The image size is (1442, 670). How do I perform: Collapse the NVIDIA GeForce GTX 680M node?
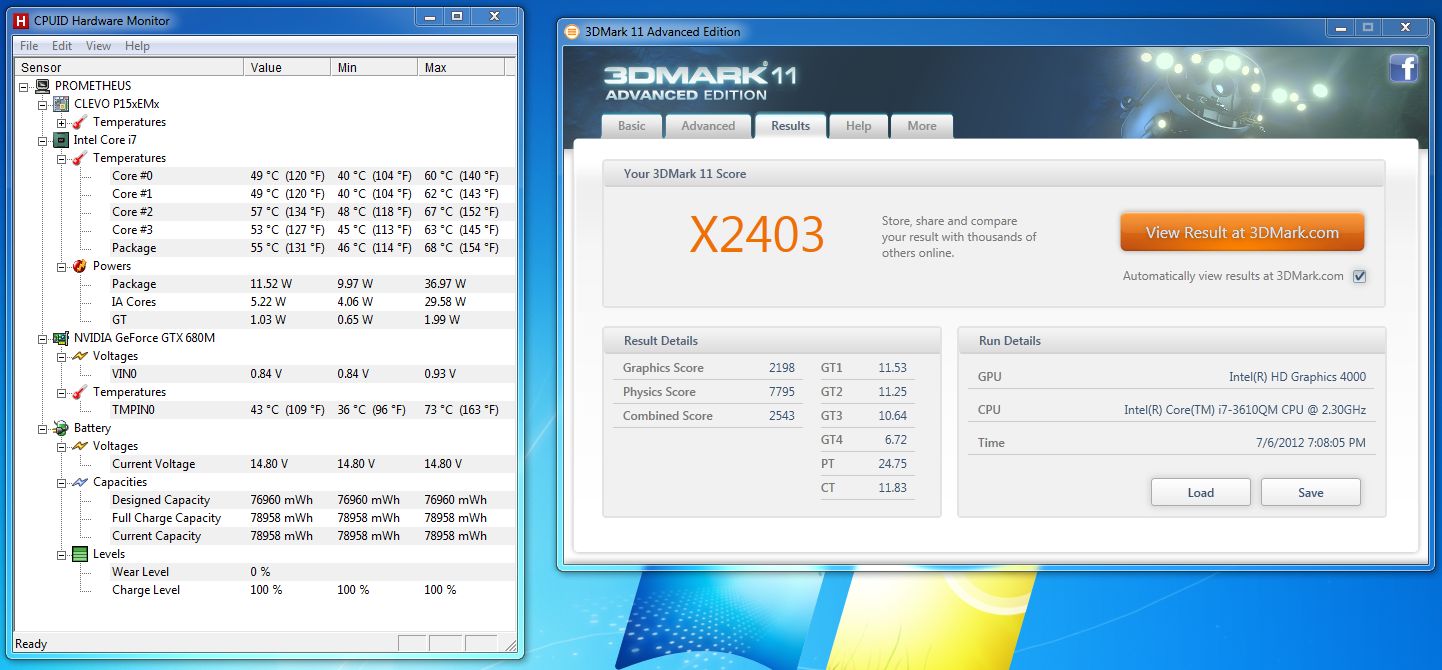pyautogui.click(x=43, y=338)
